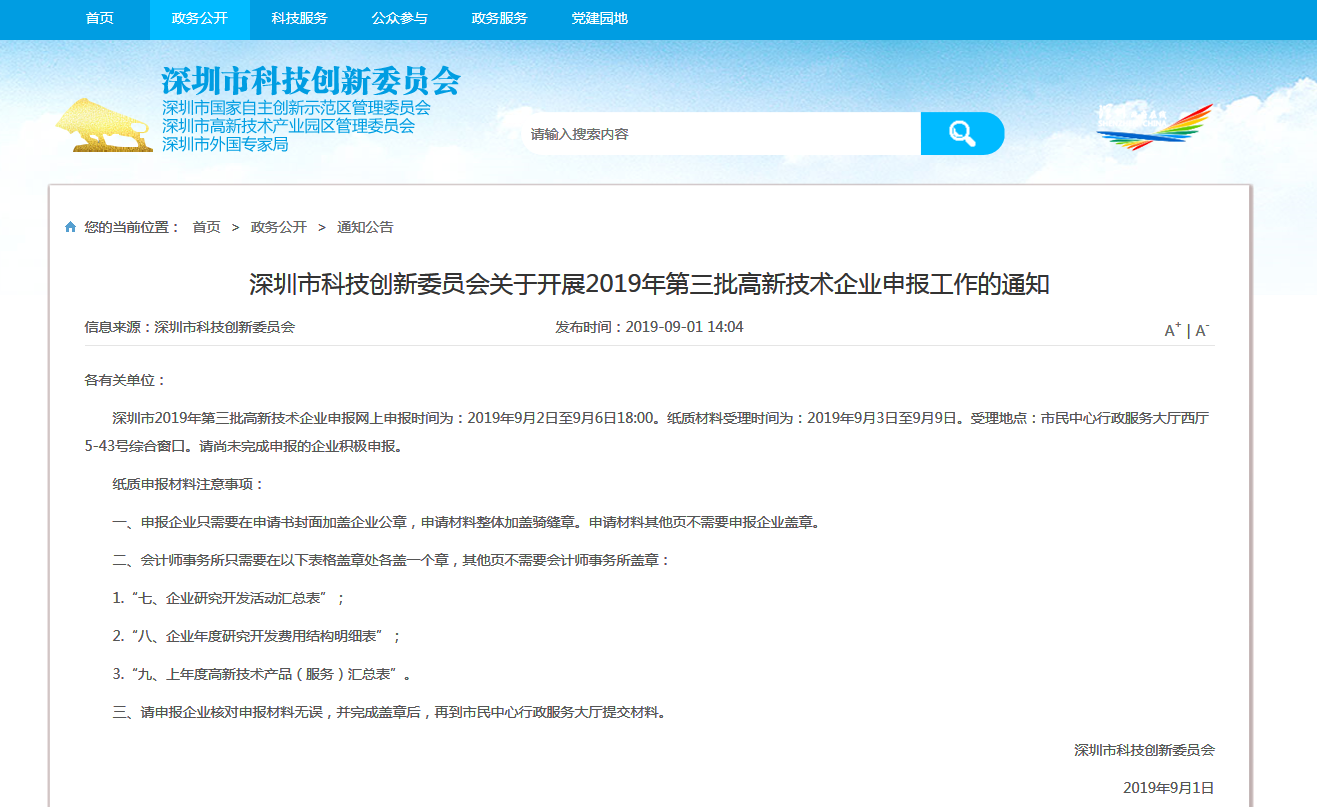The height and width of the screenshot is (807, 1317).
Task: Switch to the 政务公开 navigation tab
Action: (x=199, y=18)
